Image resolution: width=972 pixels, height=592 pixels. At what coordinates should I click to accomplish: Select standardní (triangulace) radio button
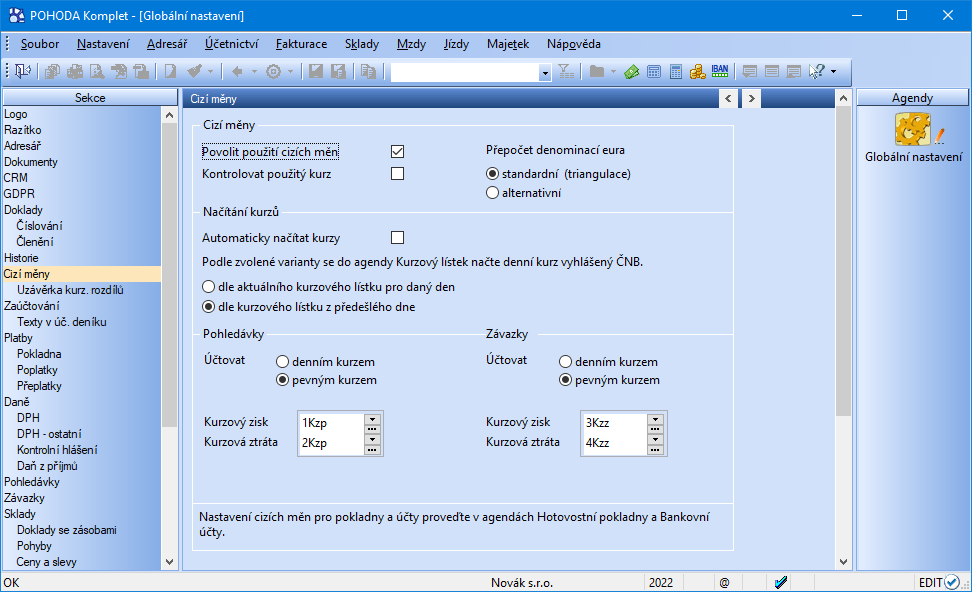coord(492,174)
